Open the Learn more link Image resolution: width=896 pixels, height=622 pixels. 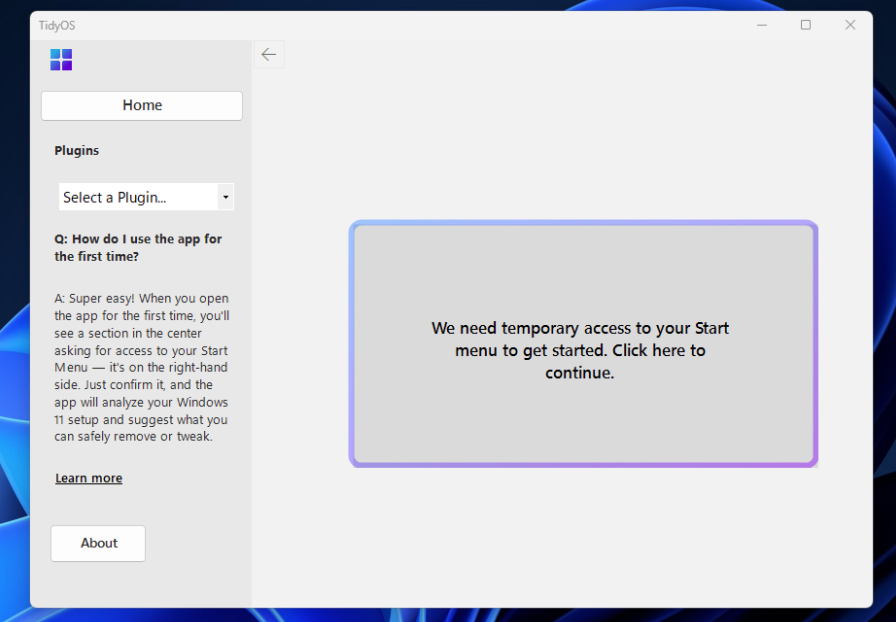coord(89,478)
